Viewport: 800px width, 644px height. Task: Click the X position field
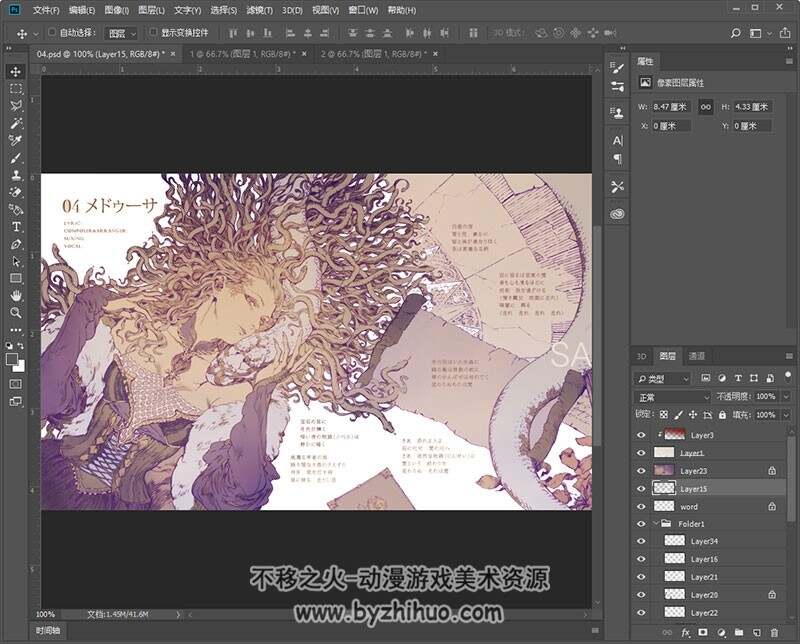click(x=671, y=126)
